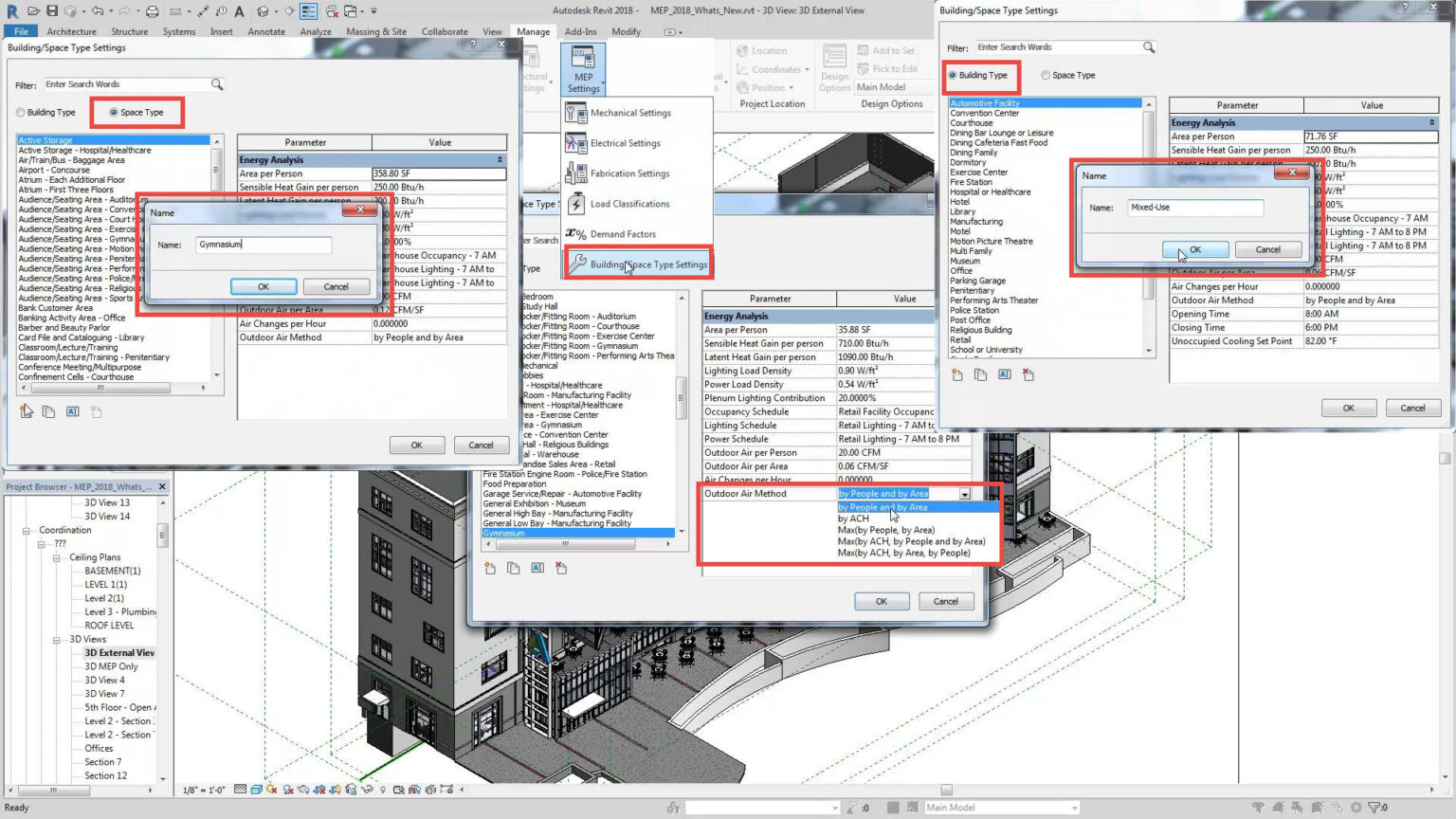Click the new space type icon
Screen dimensions: 1456x819
26,410
